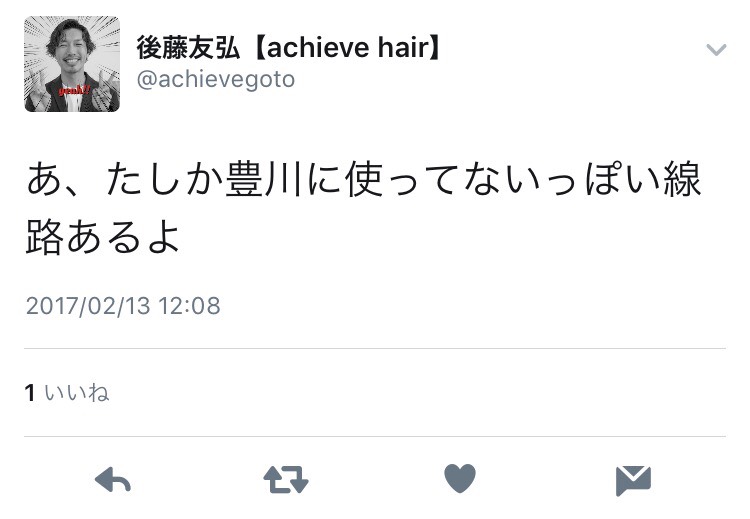Reply to the tweet with the arrow icon
Screen dimensions: 750x519
[113, 479]
